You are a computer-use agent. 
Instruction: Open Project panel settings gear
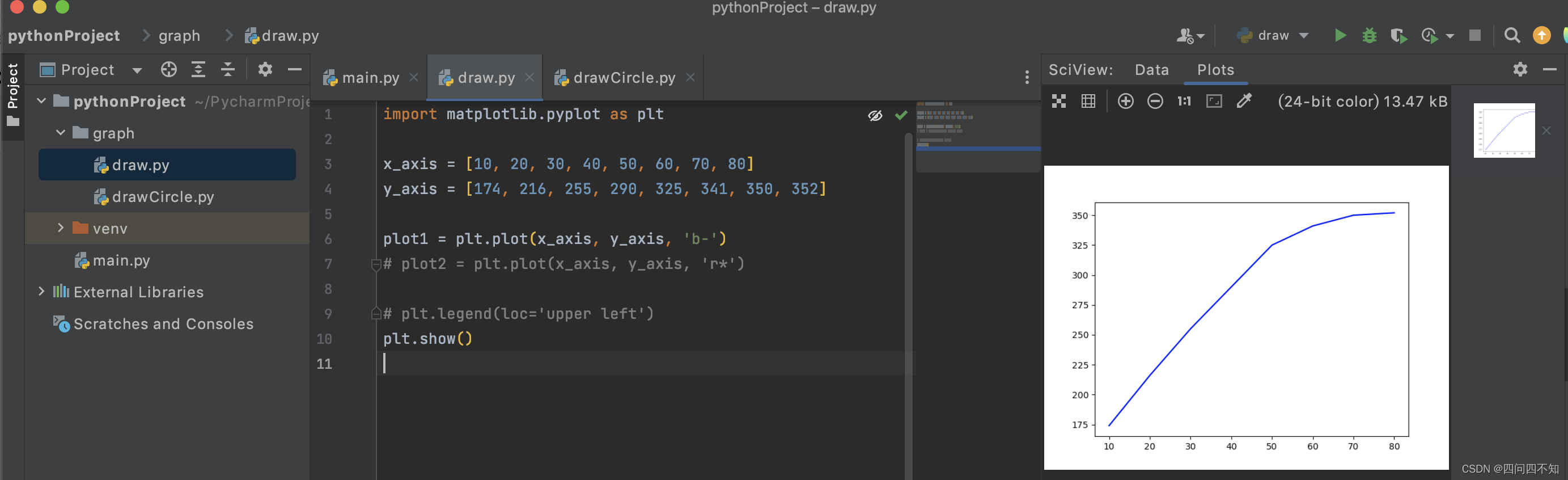(x=265, y=69)
